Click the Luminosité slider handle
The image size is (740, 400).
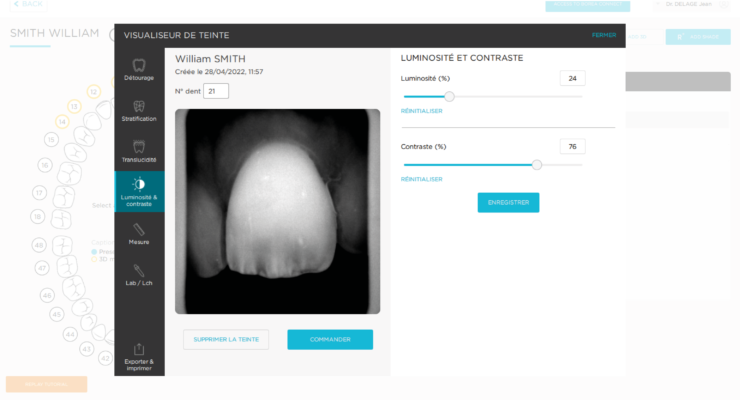449,97
